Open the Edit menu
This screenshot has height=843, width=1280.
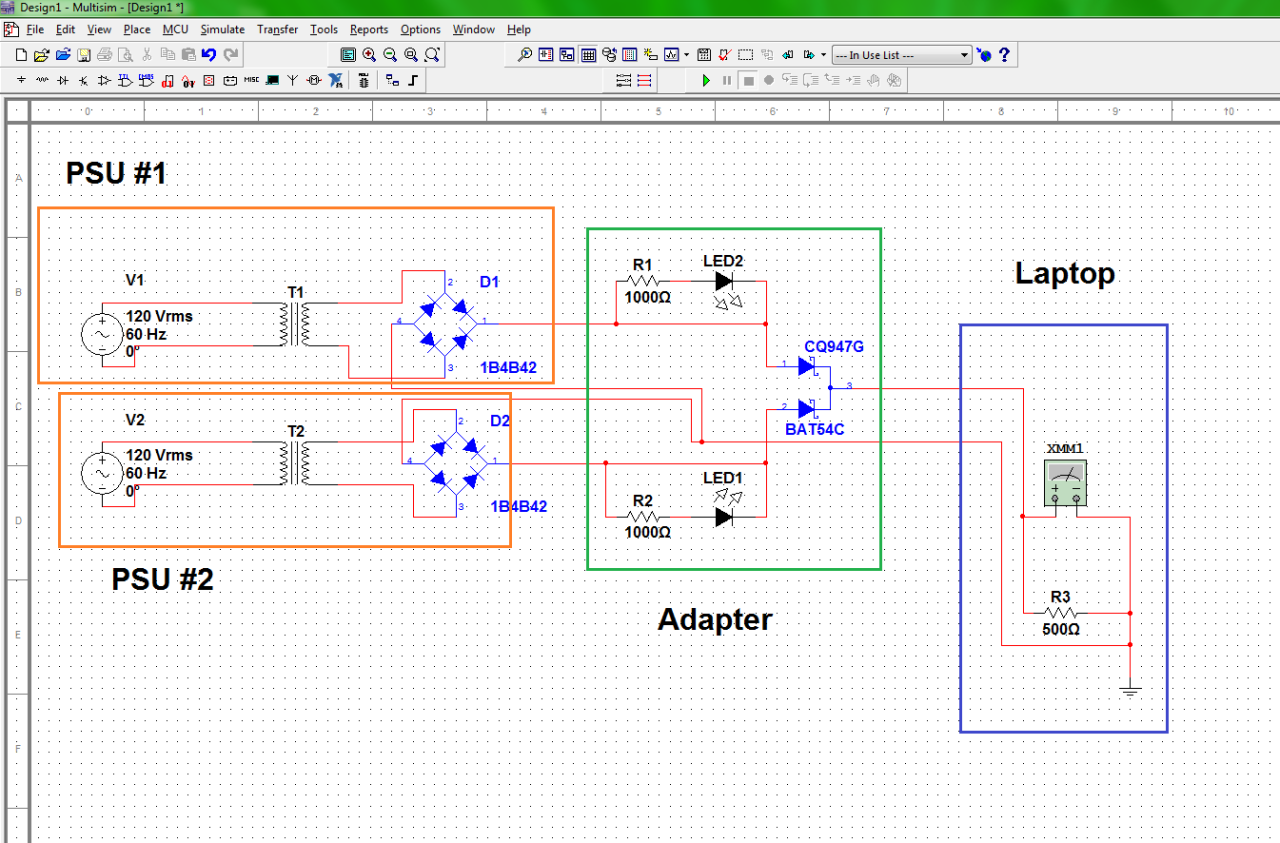(65, 29)
